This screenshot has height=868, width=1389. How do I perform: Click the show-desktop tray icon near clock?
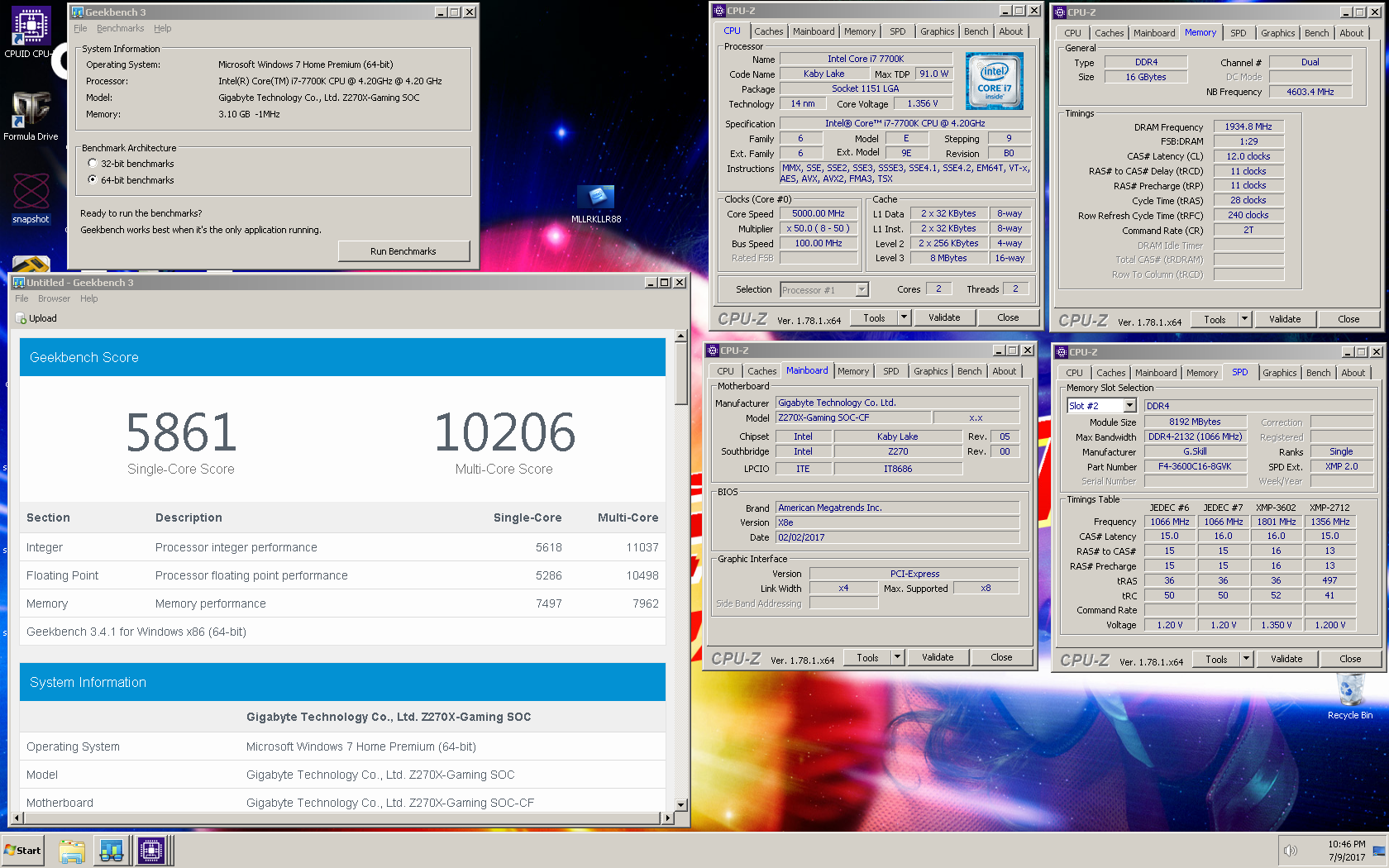click(1379, 851)
